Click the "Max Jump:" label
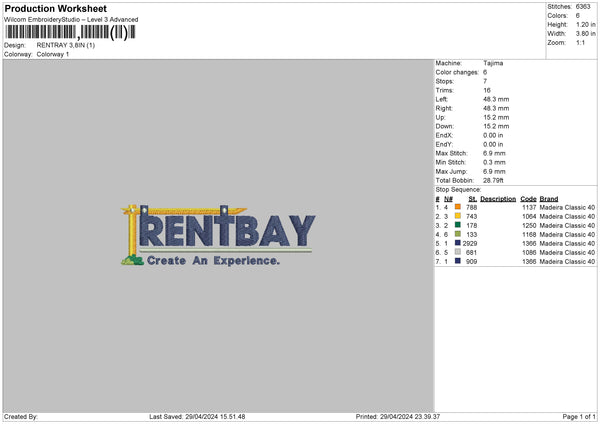The width and height of the screenshot is (600, 424). (451, 171)
